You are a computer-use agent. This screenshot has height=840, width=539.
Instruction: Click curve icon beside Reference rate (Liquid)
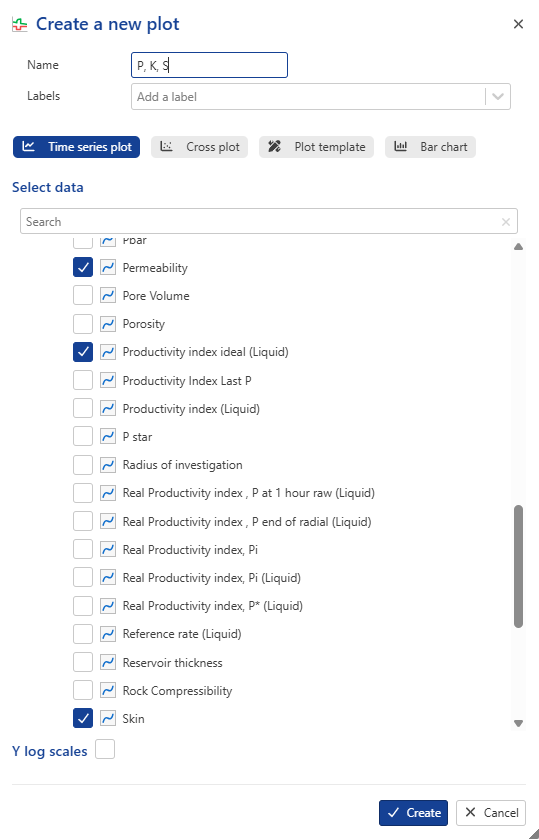click(x=108, y=634)
